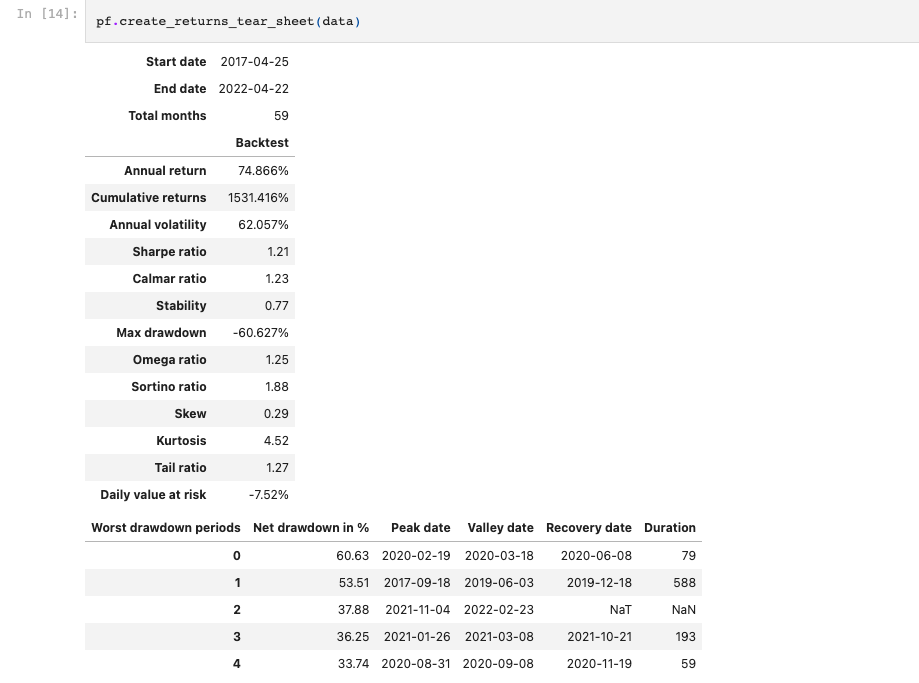Viewport: 919px width, 683px height.
Task: Click the Worst drawdown periods column header
Action: 166,527
